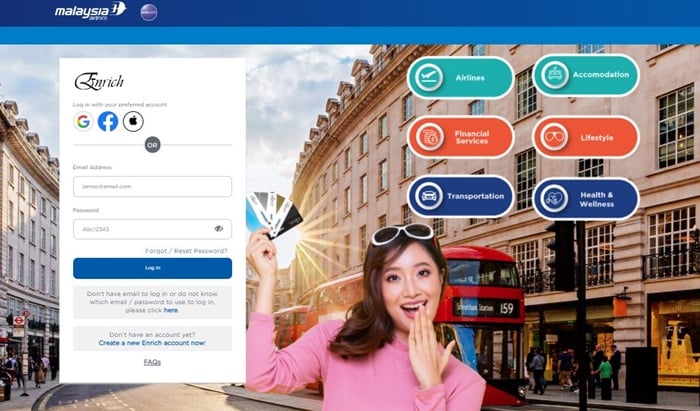Click the airplane icon in Airlines
This screenshot has width=700, height=411.
click(x=429, y=78)
